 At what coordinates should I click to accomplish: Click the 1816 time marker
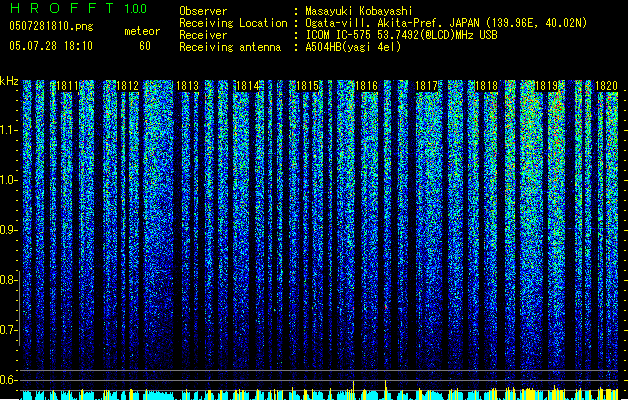366,86
